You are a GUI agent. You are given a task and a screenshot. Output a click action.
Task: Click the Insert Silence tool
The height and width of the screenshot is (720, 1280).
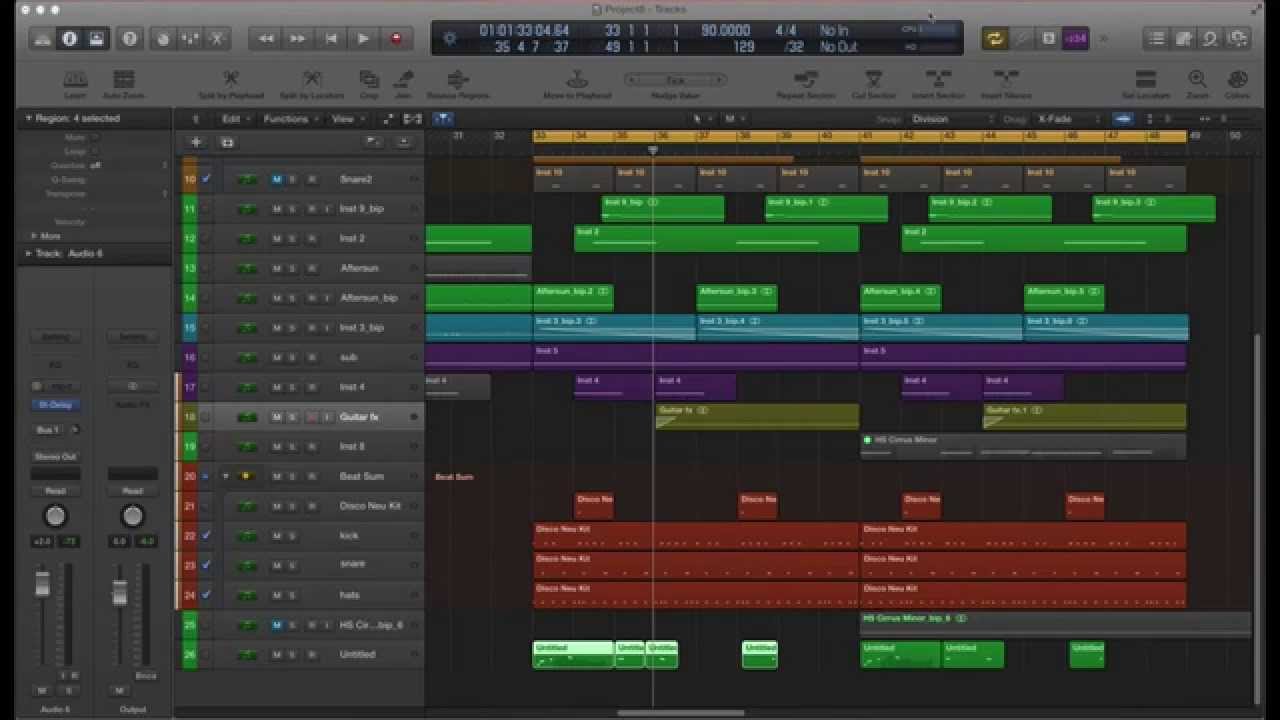(1006, 84)
